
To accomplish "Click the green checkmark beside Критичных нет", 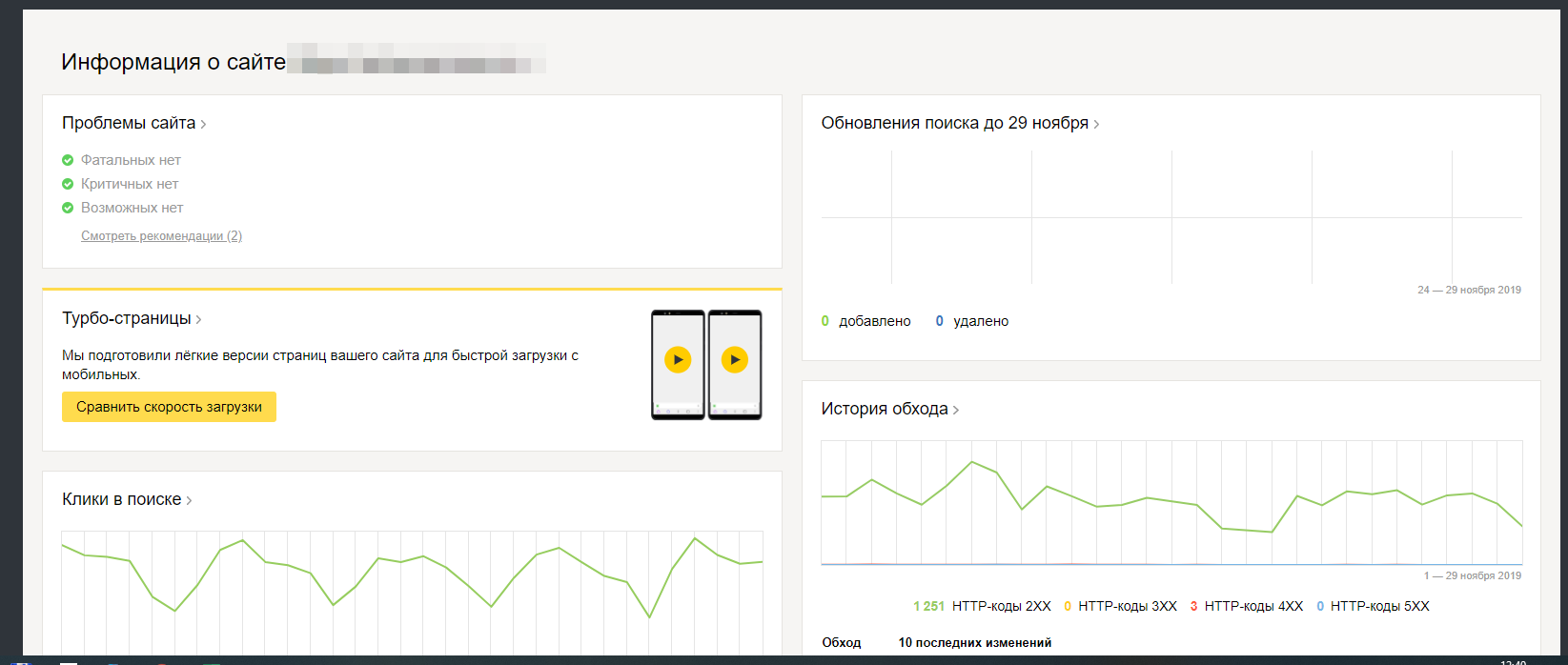I will [x=68, y=184].
